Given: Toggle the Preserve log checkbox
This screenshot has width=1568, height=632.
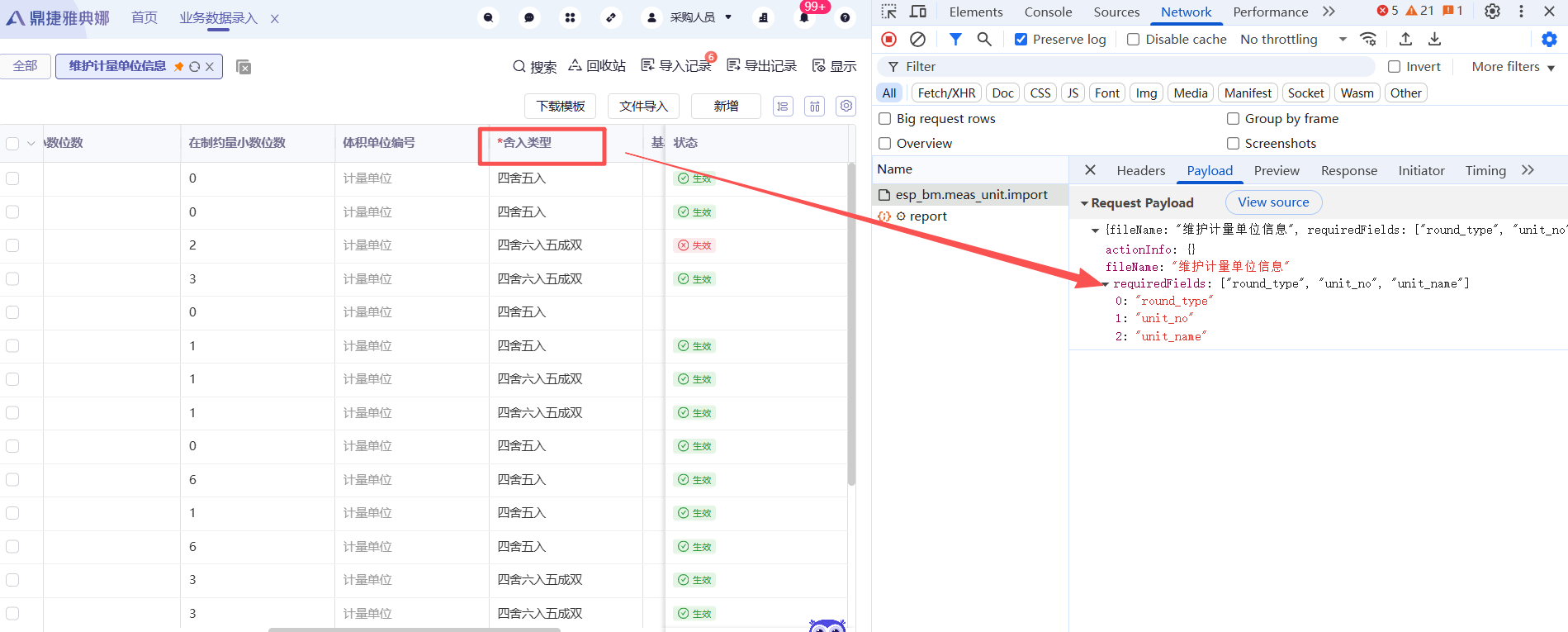Looking at the screenshot, I should (x=1021, y=40).
